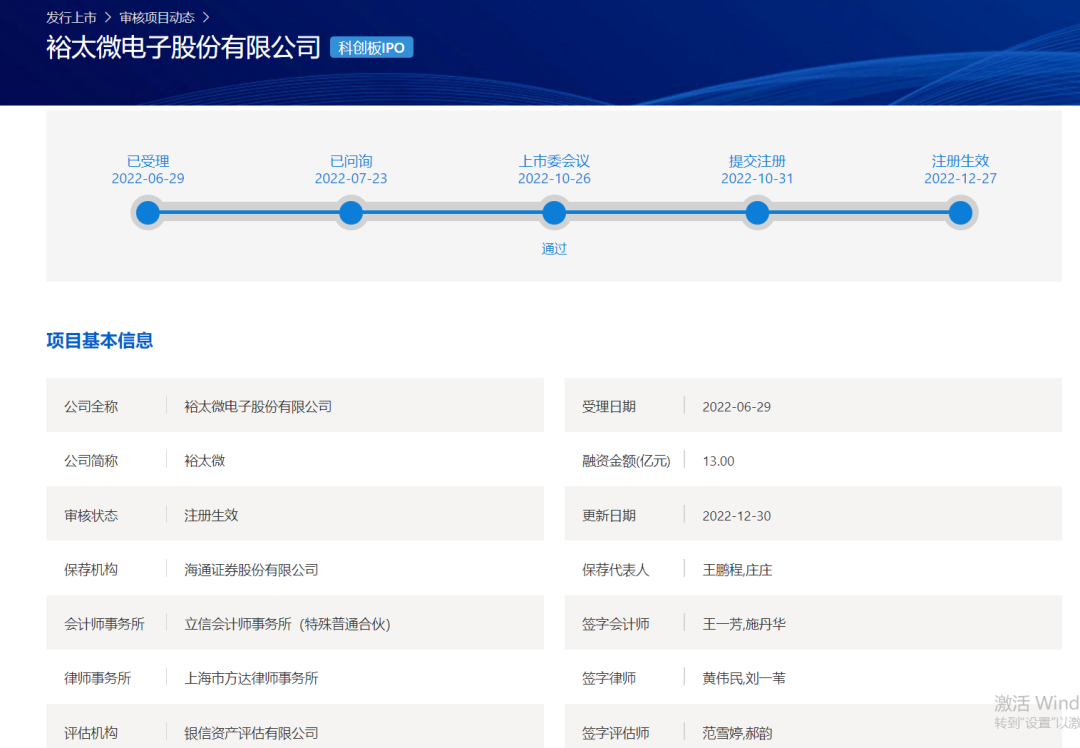Image resolution: width=1080 pixels, height=748 pixels.
Task: Click the 13.00 financing amount value
Action: [718, 461]
